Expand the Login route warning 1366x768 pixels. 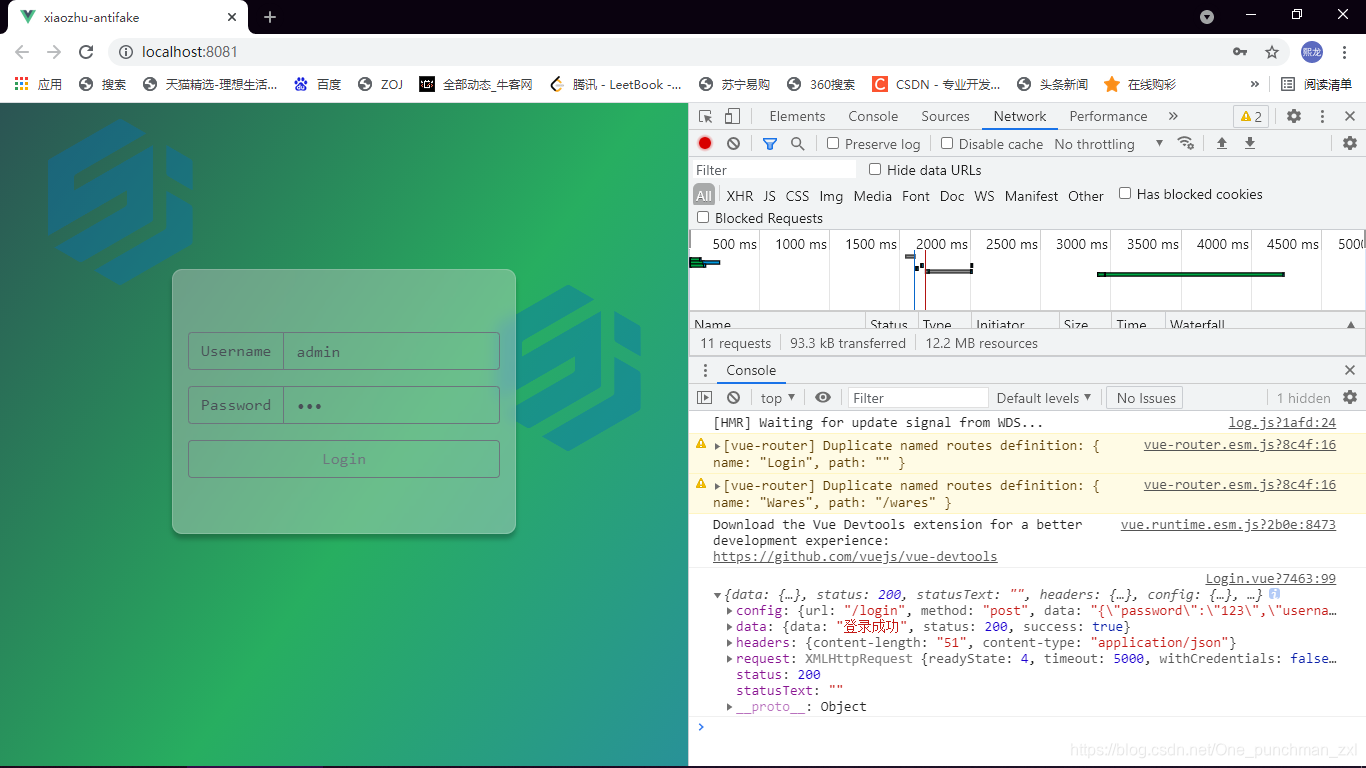coord(717,446)
